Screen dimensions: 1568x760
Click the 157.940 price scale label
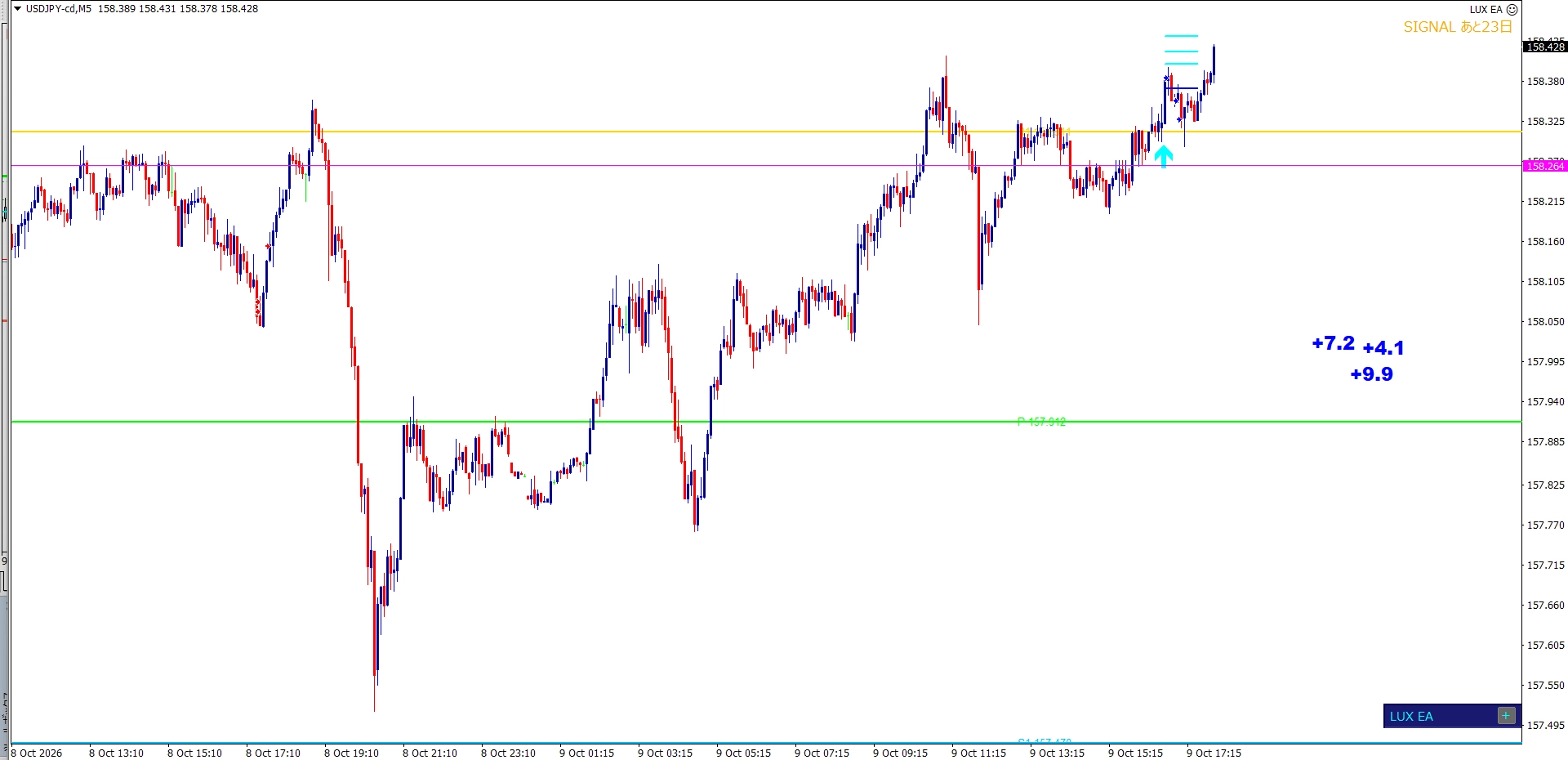click(x=1546, y=402)
